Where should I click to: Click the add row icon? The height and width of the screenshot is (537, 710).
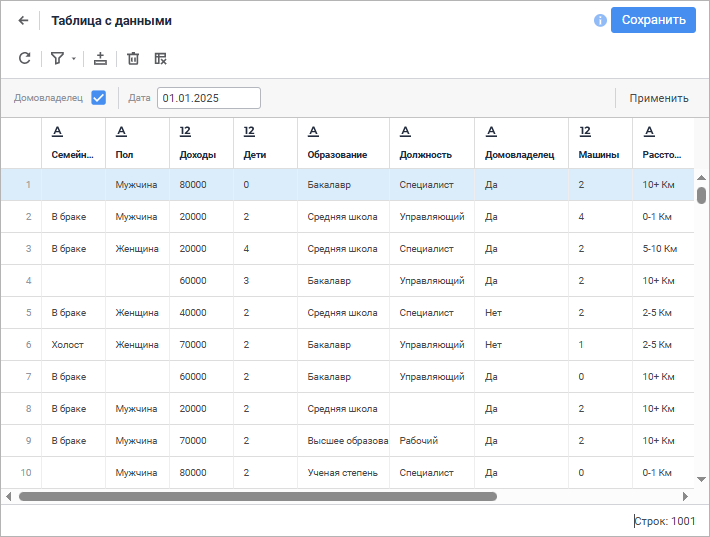tap(100, 59)
